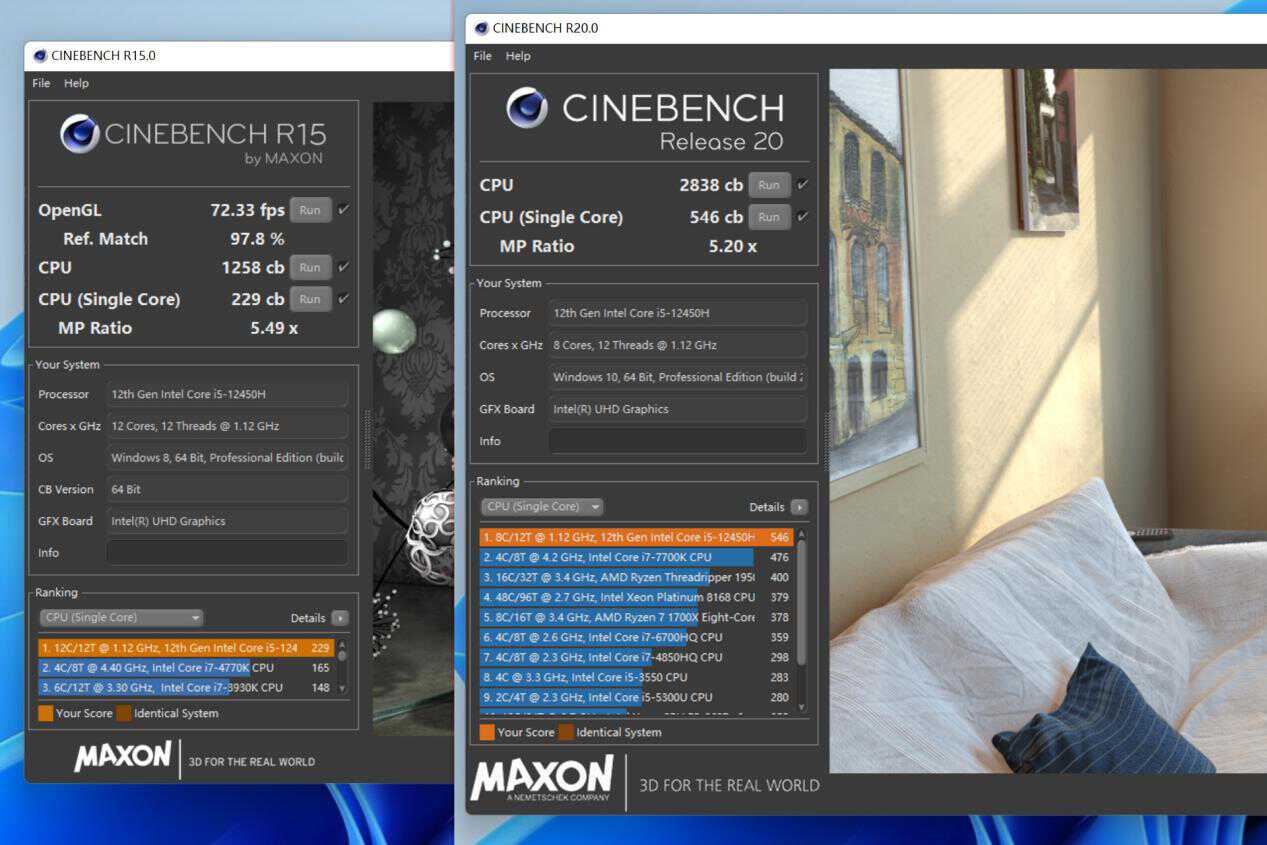Click the 72.33 fps OpenGL score in R15

(247, 210)
